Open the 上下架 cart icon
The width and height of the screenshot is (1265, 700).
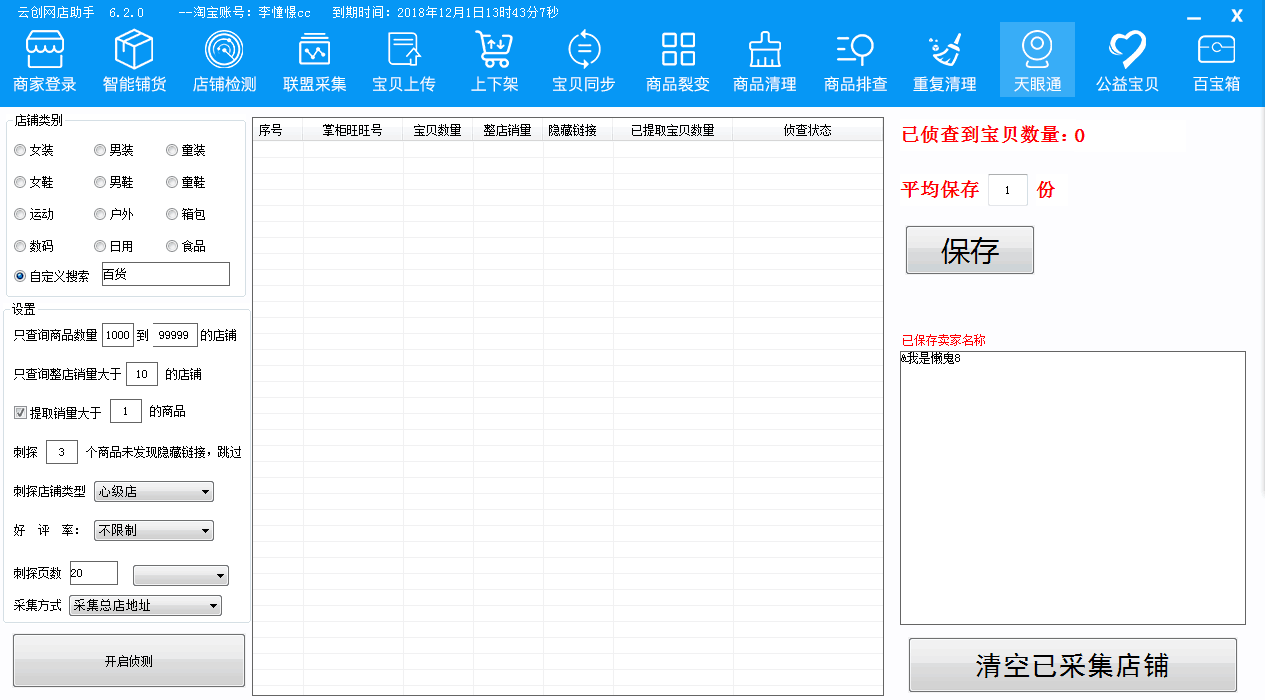coord(495,61)
